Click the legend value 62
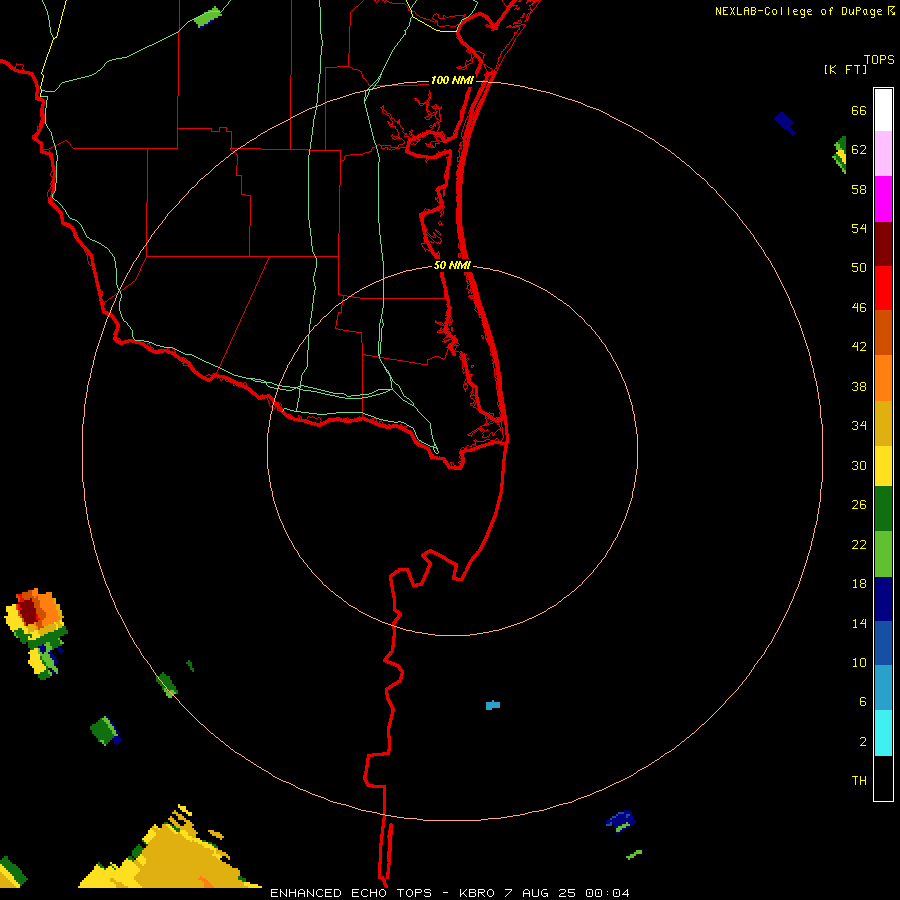 point(859,150)
